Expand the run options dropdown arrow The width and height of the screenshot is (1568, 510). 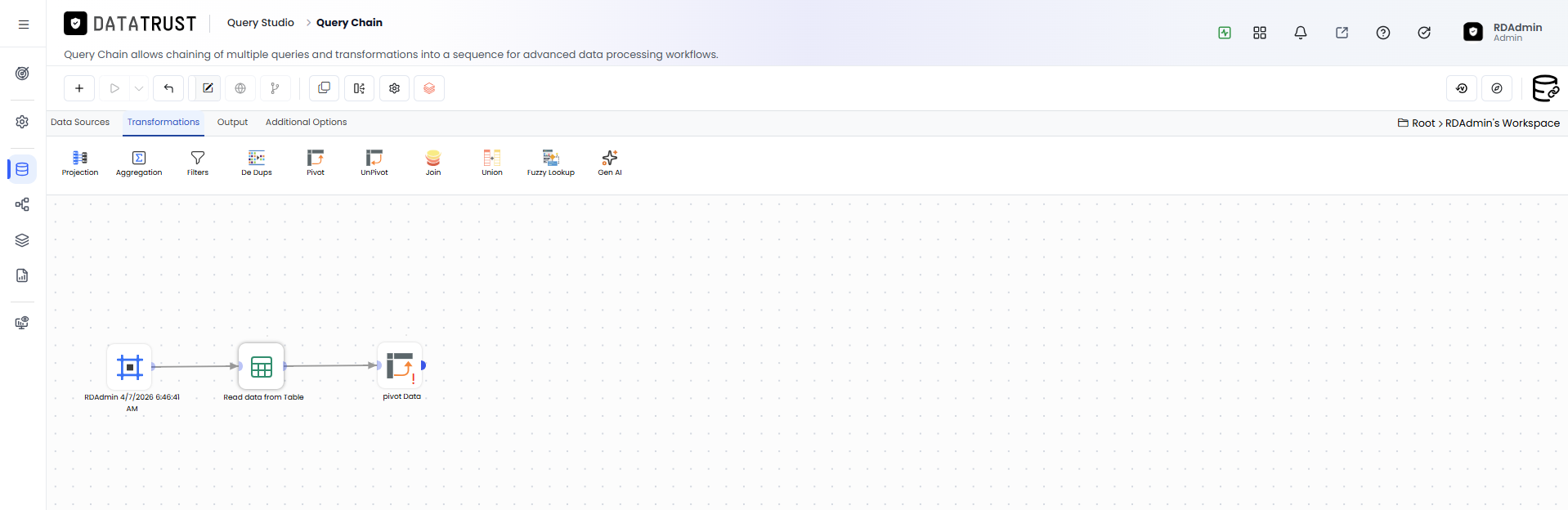139,88
